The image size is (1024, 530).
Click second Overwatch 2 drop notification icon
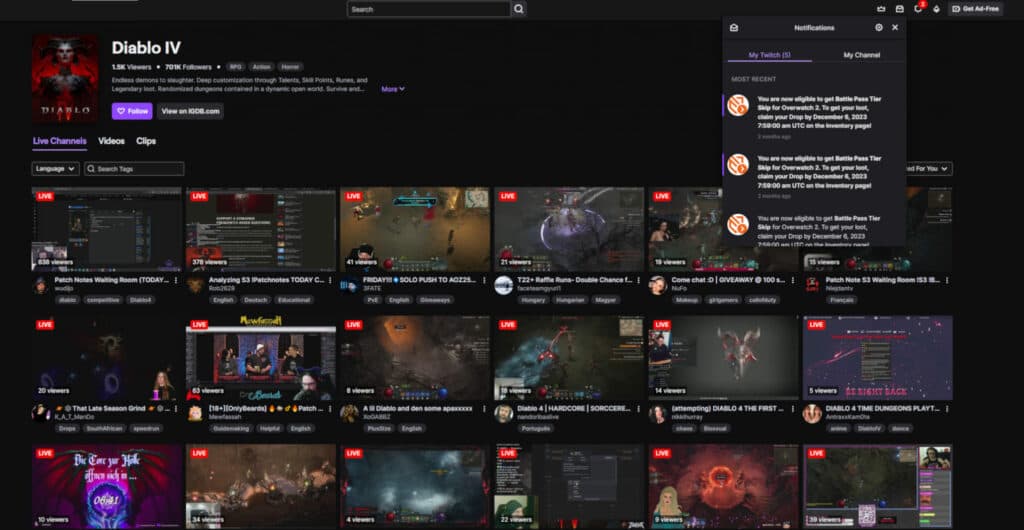click(738, 164)
